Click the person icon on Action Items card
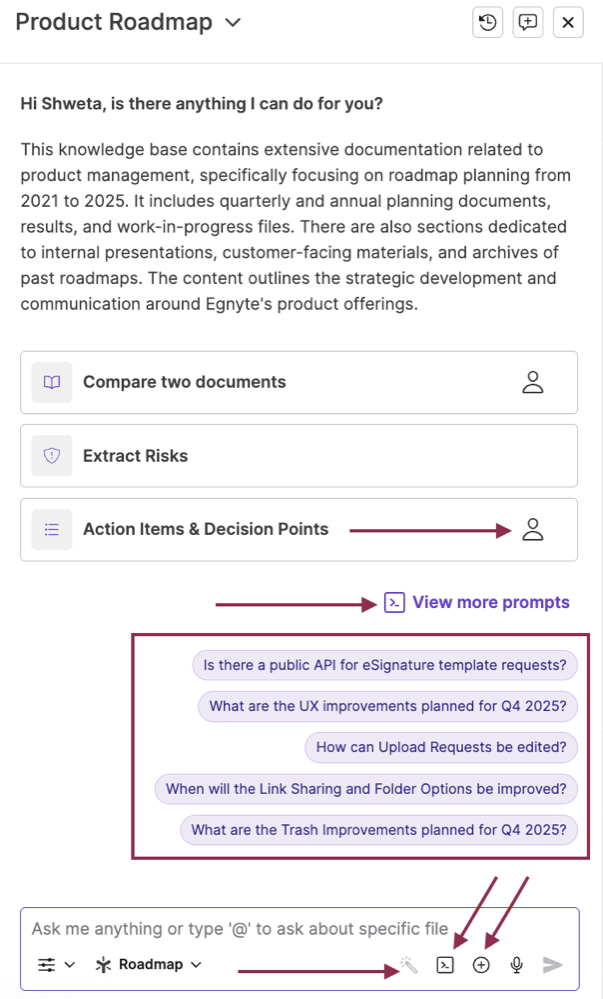The width and height of the screenshot is (603, 999). coord(533,528)
